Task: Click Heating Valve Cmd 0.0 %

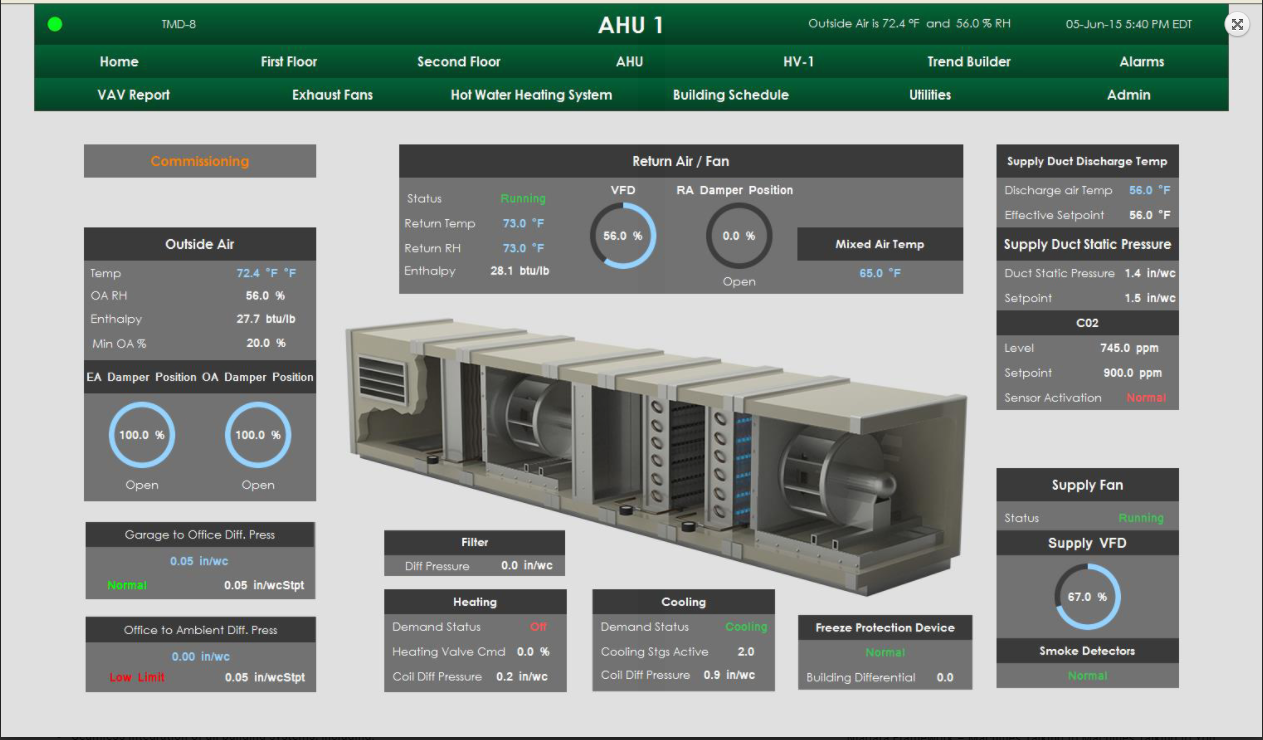Action: point(533,652)
